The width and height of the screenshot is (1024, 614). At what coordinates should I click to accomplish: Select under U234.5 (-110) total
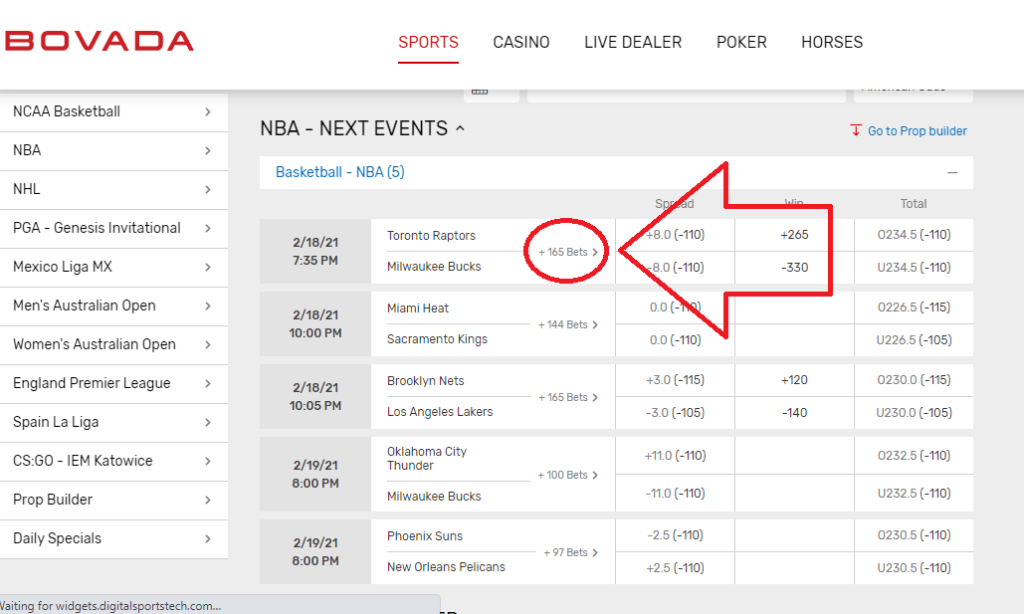point(914,267)
